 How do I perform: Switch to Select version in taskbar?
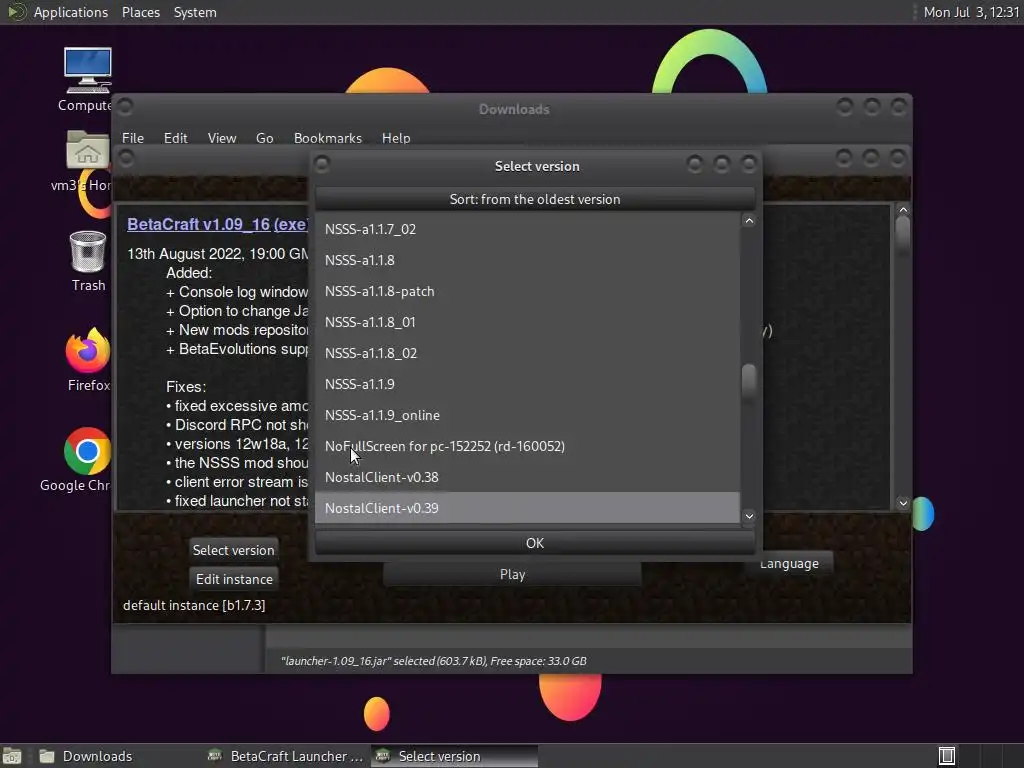pyautogui.click(x=455, y=756)
